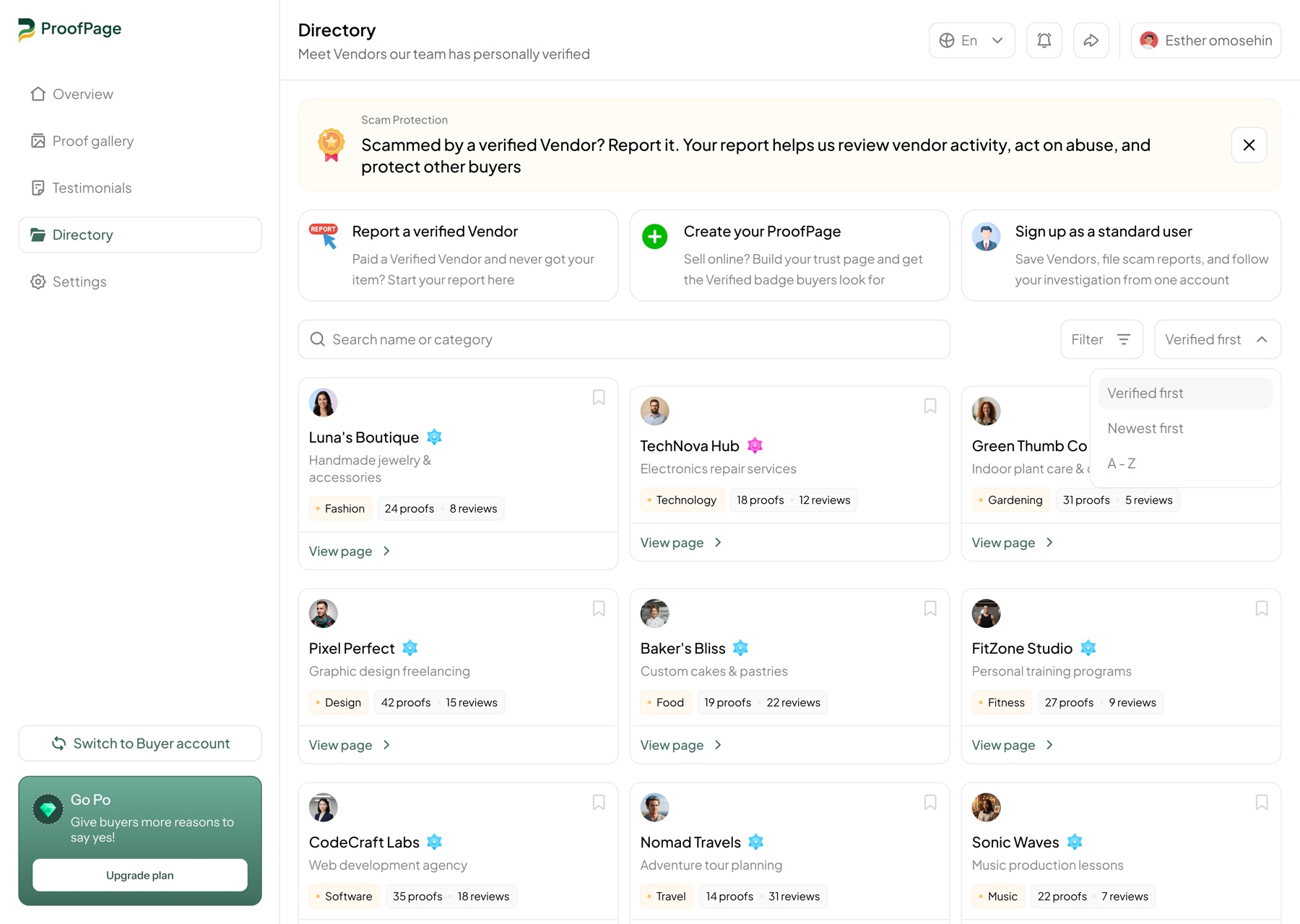The width and height of the screenshot is (1300, 924).
Task: Open the Filter options
Action: (1101, 339)
